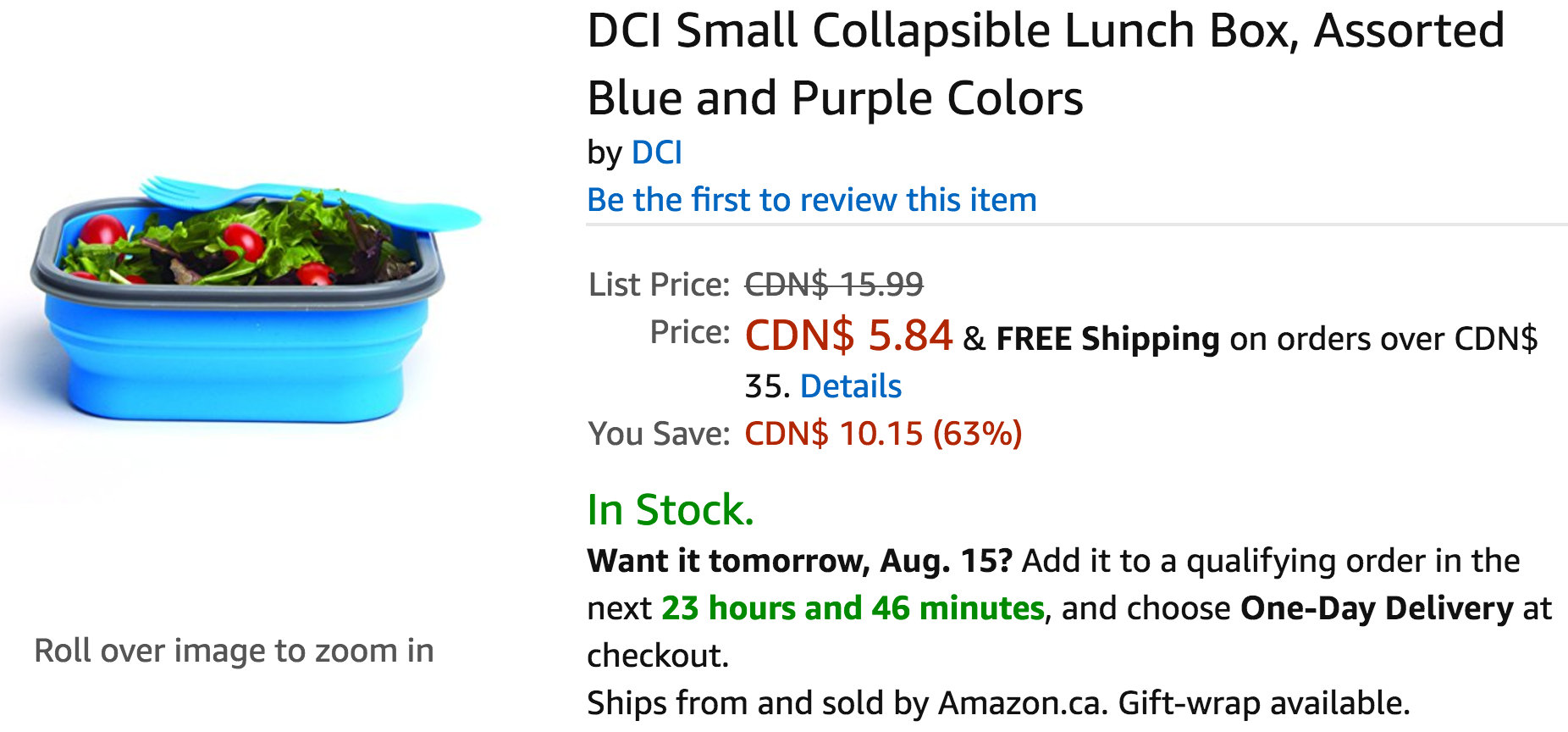Click the 'You Save:' label

pyautogui.click(x=659, y=434)
